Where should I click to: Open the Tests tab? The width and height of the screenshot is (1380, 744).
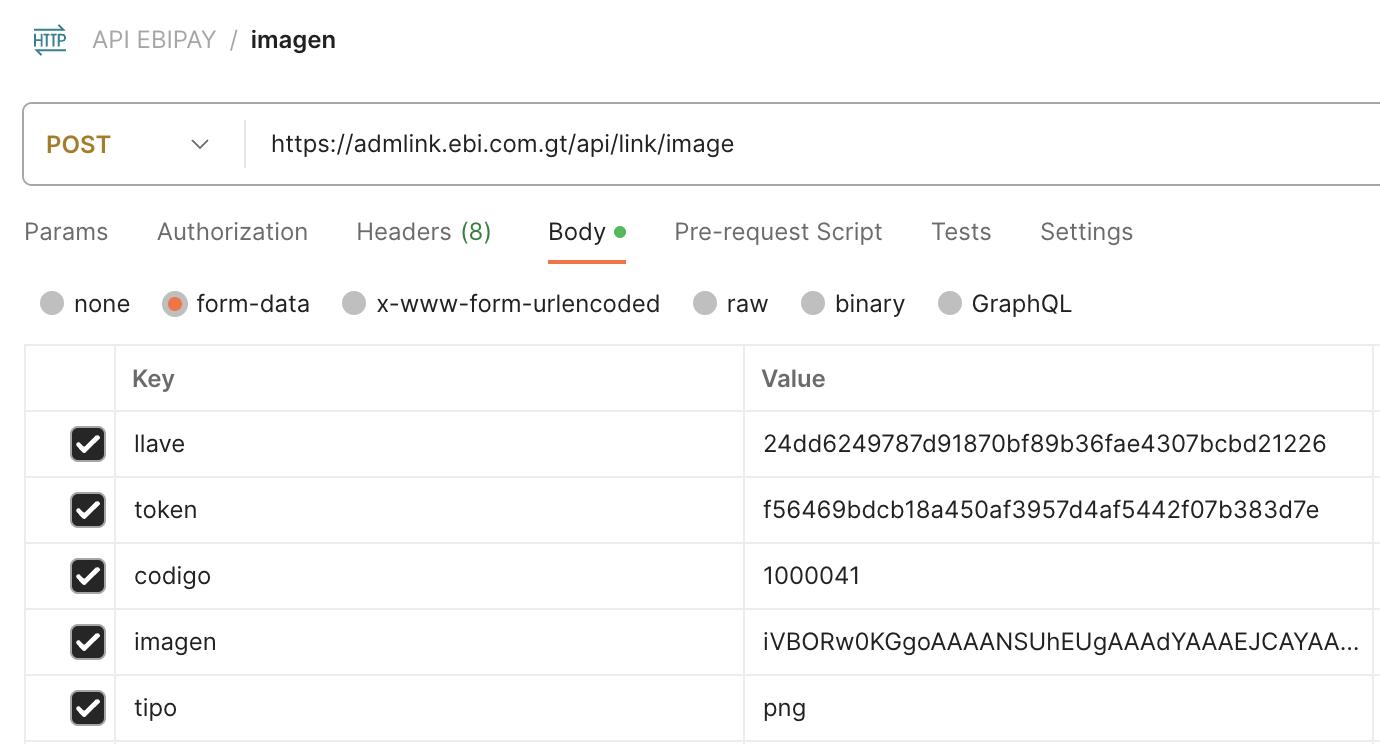[x=960, y=232]
